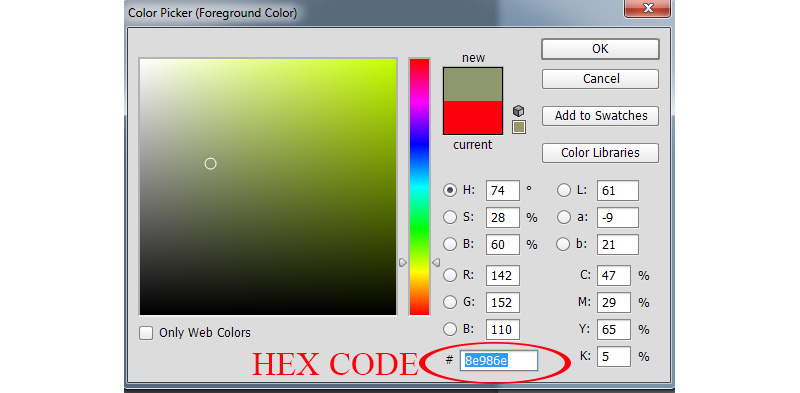This screenshot has height=393, width=800.
Task: Select the G green radio button
Action: [x=450, y=303]
